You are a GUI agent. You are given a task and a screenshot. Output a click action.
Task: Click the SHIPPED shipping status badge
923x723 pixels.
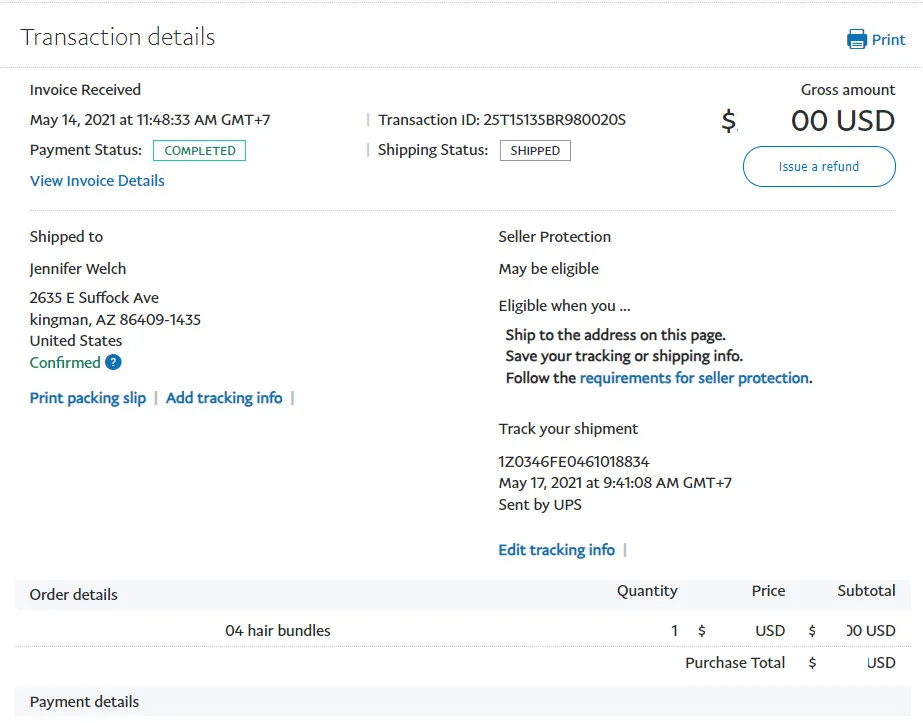point(535,151)
